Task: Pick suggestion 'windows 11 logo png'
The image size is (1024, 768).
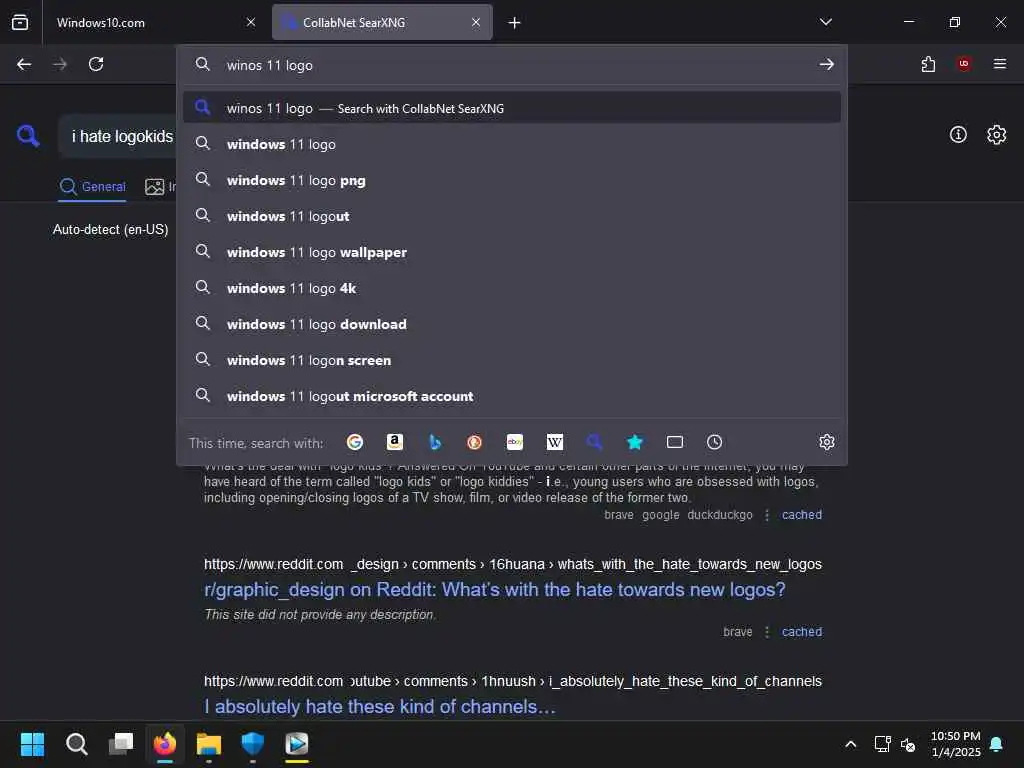Action: click(512, 180)
